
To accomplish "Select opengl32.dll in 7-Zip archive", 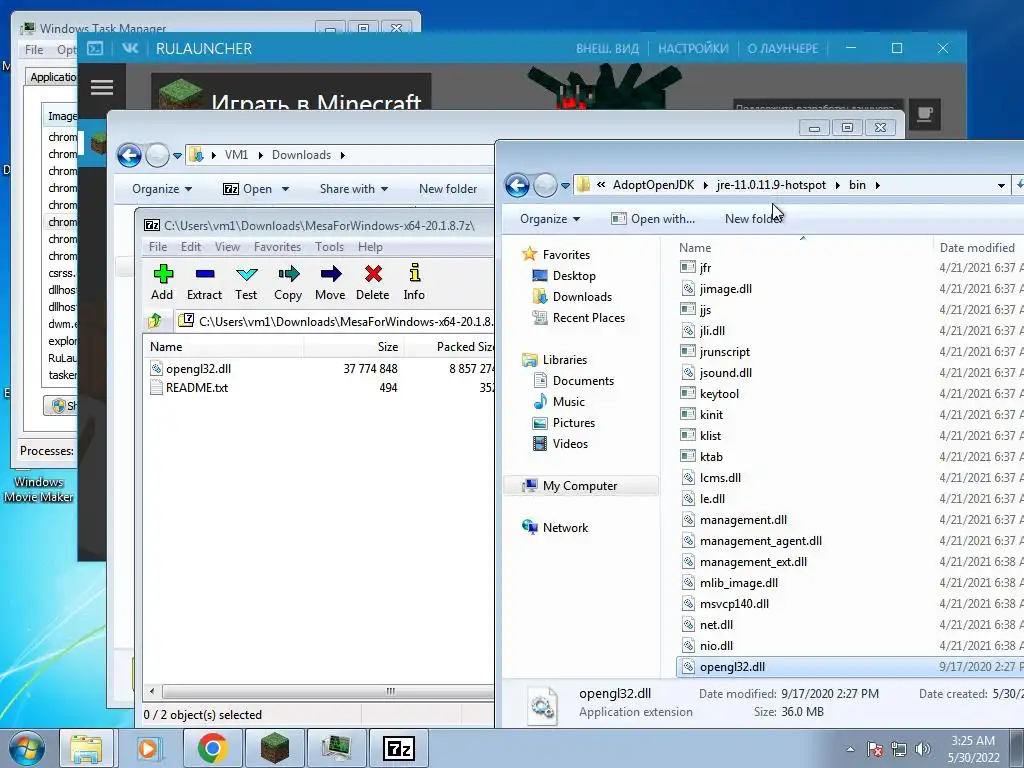I will (198, 369).
